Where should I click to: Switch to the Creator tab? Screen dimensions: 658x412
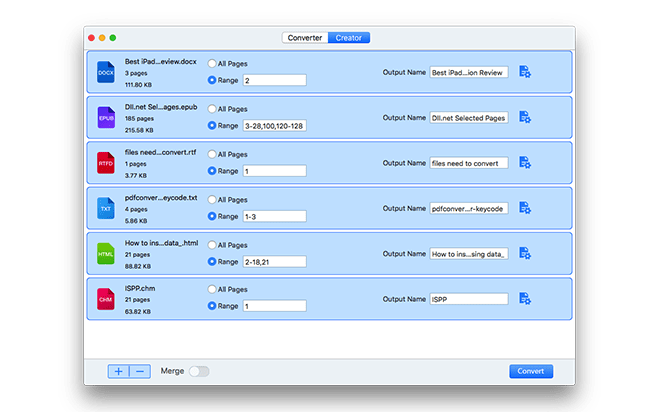(x=349, y=38)
